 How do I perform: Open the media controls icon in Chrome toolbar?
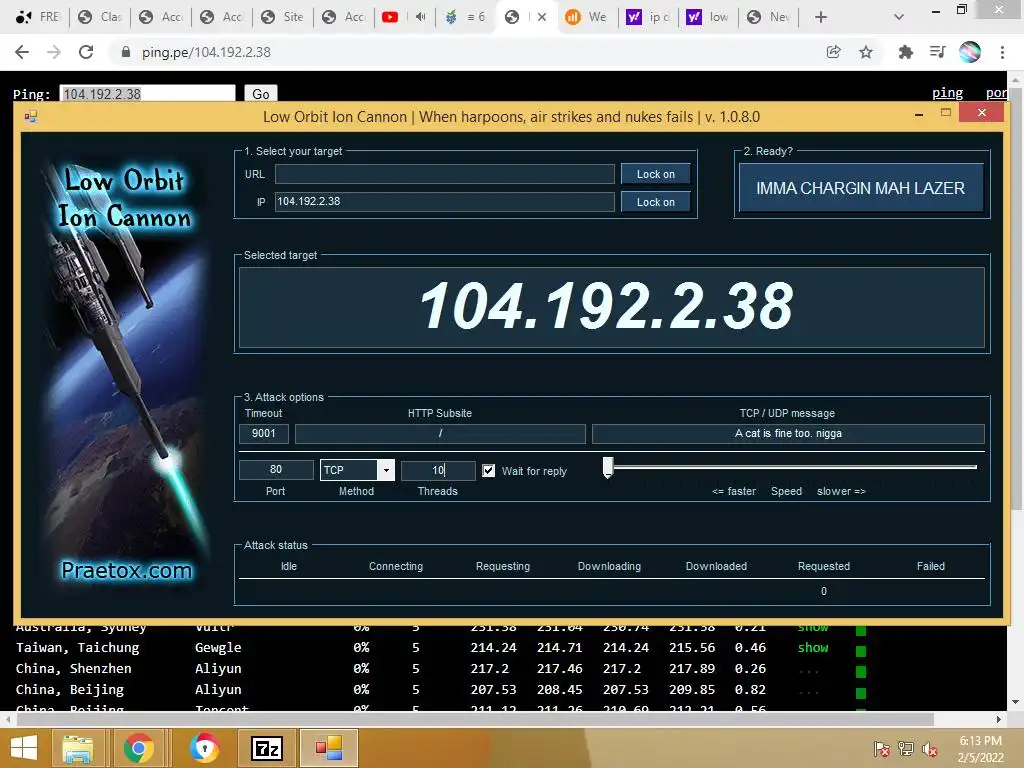[x=938, y=52]
